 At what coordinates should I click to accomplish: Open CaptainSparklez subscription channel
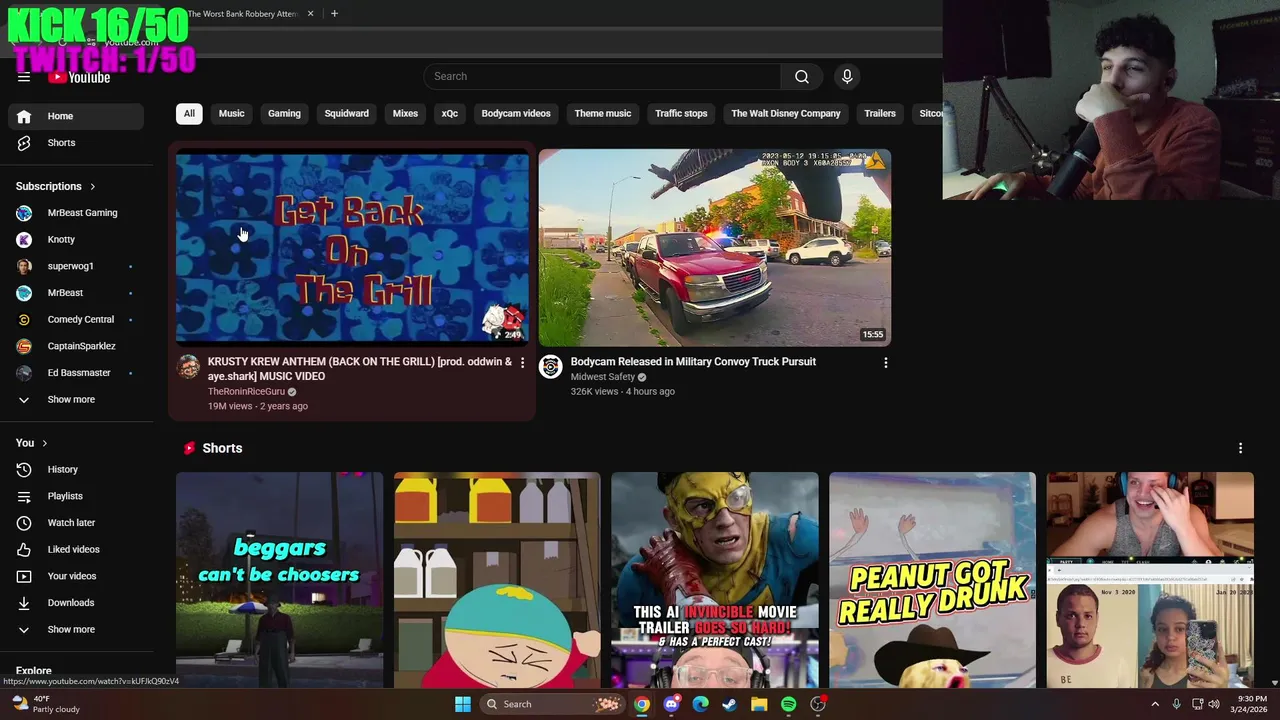(x=76, y=346)
